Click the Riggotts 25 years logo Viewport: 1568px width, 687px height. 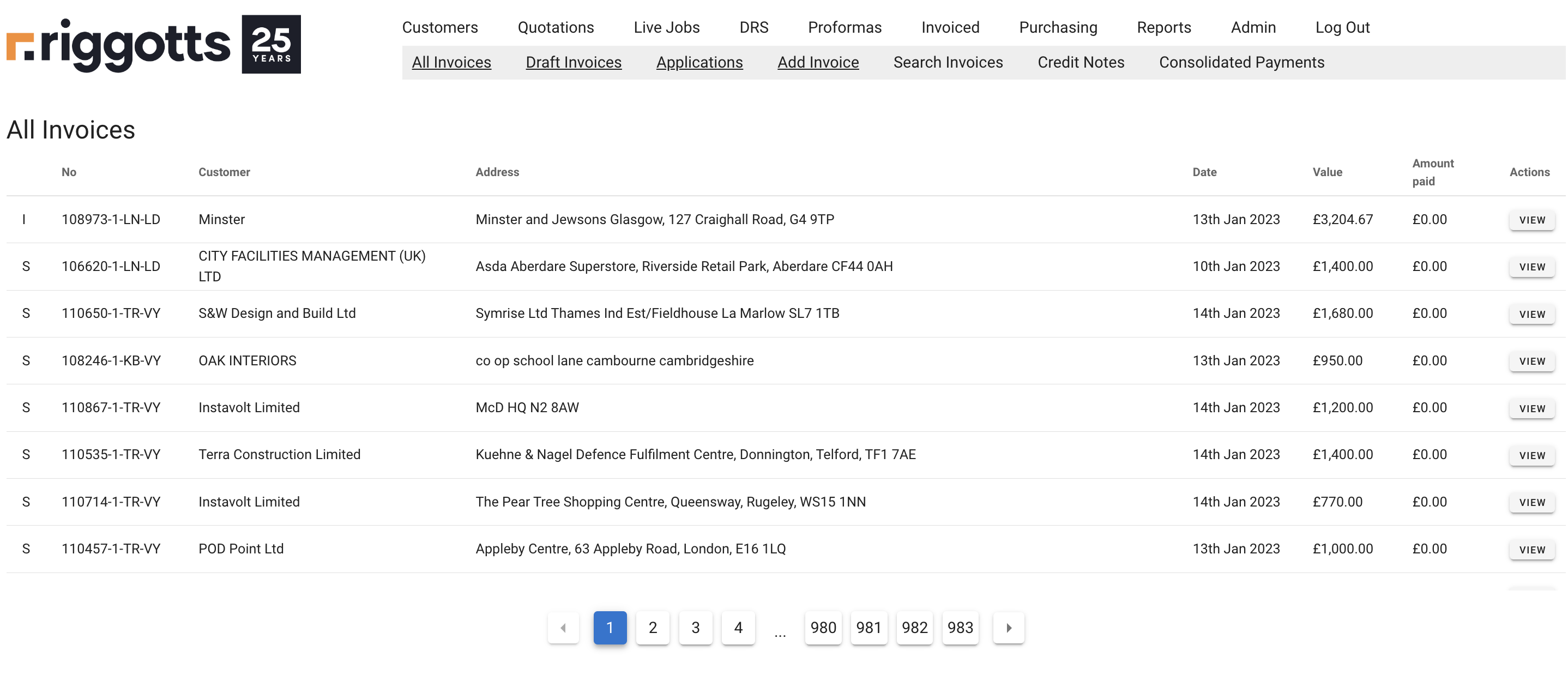point(153,44)
